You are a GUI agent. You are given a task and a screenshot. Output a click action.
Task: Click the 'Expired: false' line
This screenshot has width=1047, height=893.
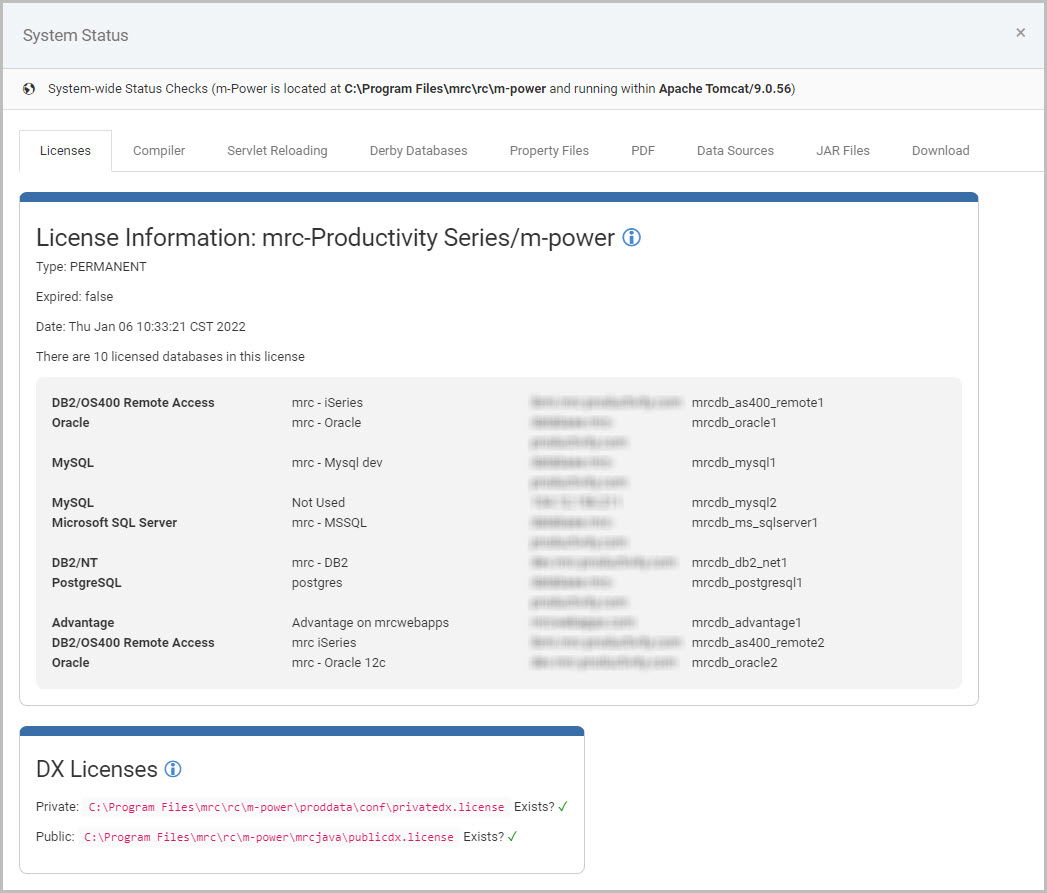(x=75, y=297)
